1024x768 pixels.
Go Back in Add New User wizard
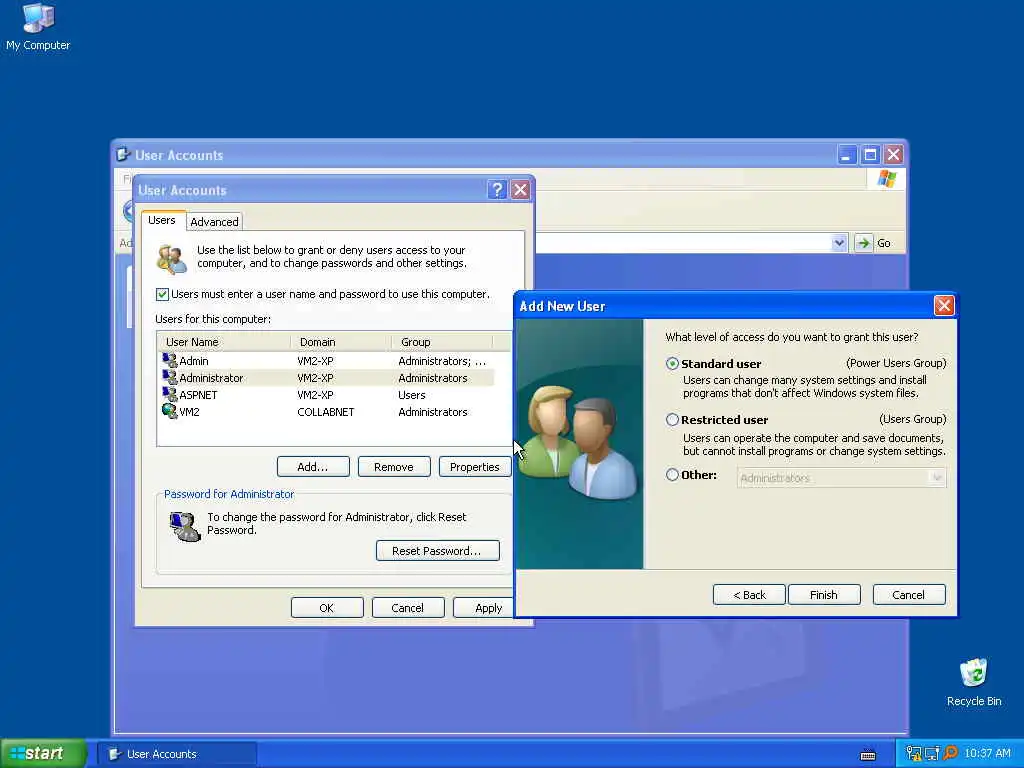749,595
